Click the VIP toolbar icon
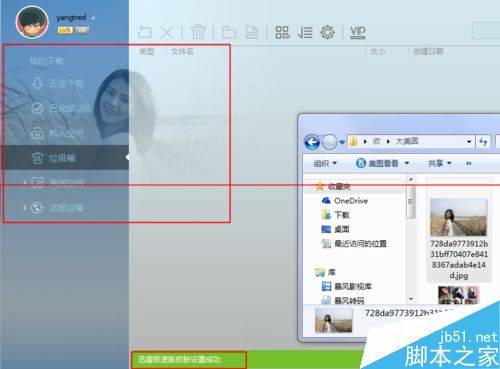The height and width of the screenshot is (369, 500). pos(358,32)
